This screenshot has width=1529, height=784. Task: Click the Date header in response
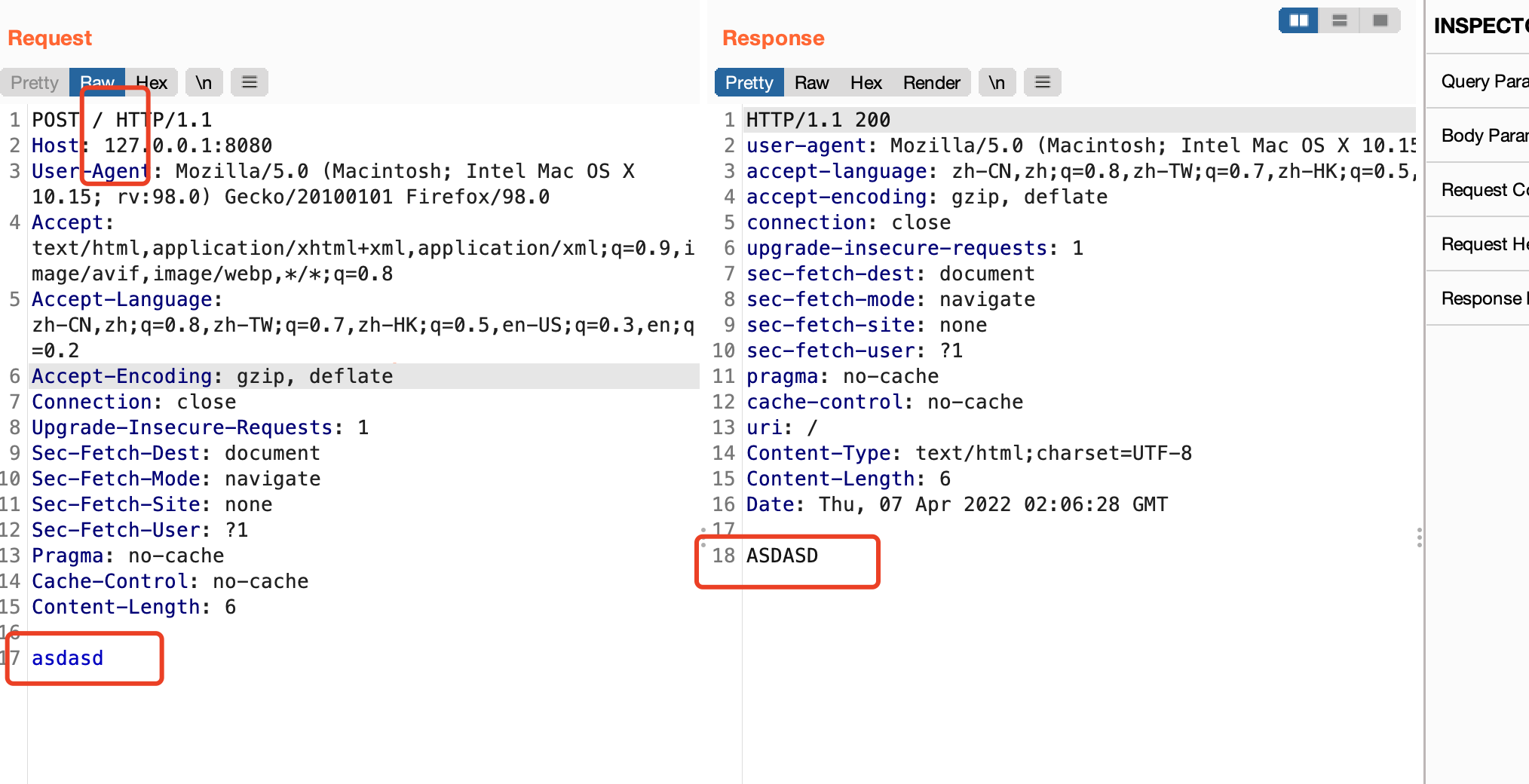tap(957, 504)
